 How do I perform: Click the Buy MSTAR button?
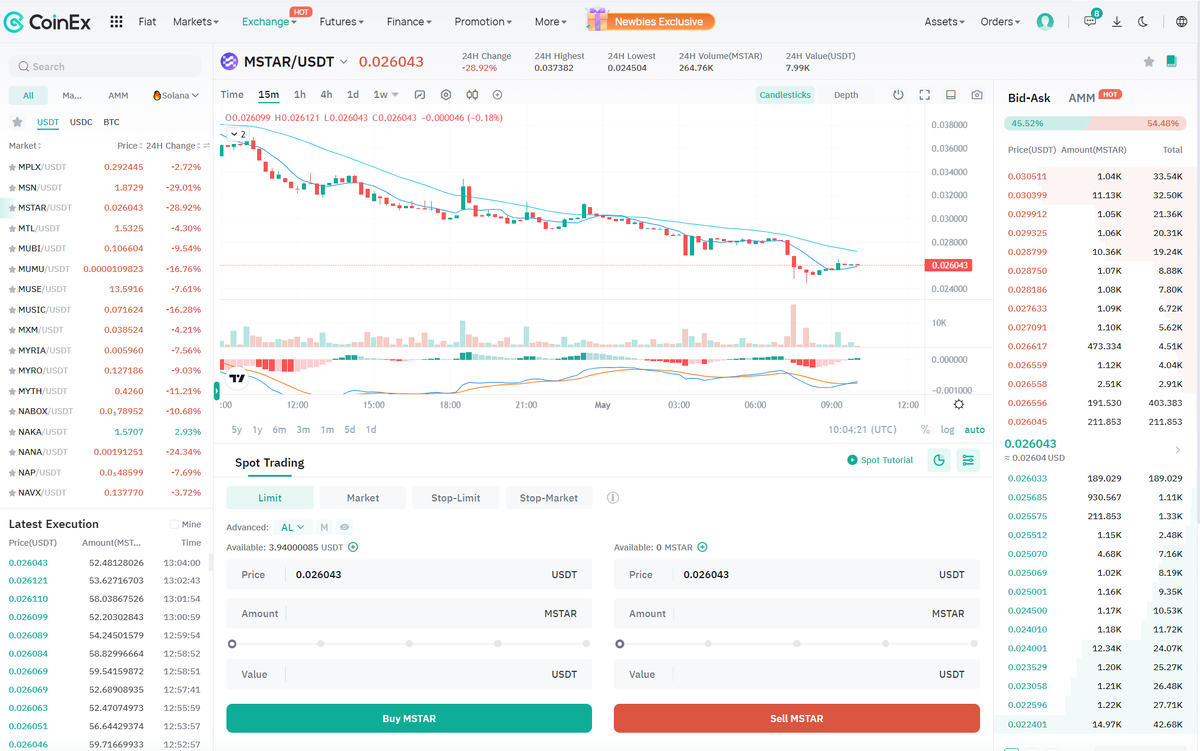[409, 718]
